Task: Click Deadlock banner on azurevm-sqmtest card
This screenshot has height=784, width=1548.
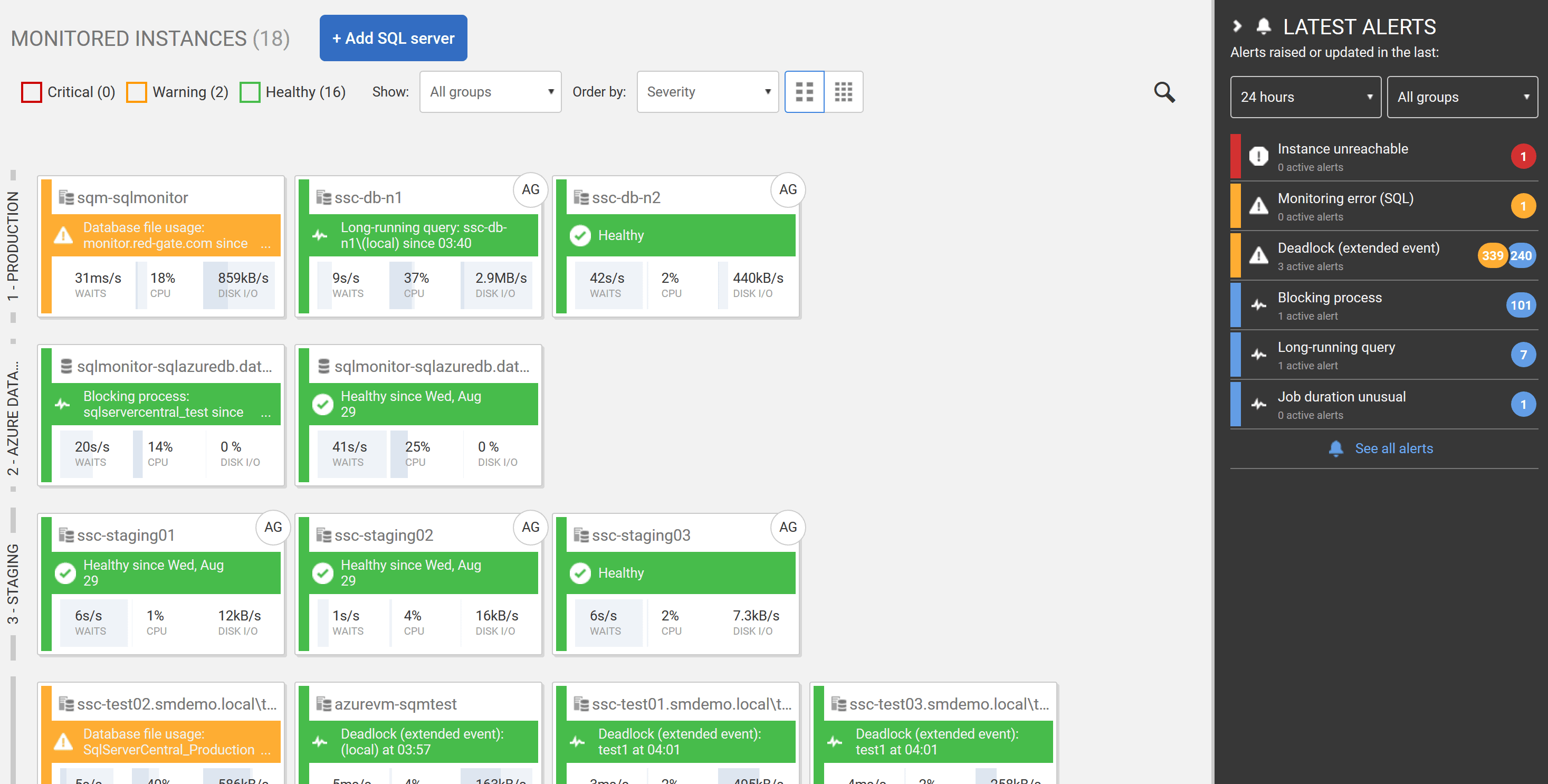Action: tap(423, 741)
